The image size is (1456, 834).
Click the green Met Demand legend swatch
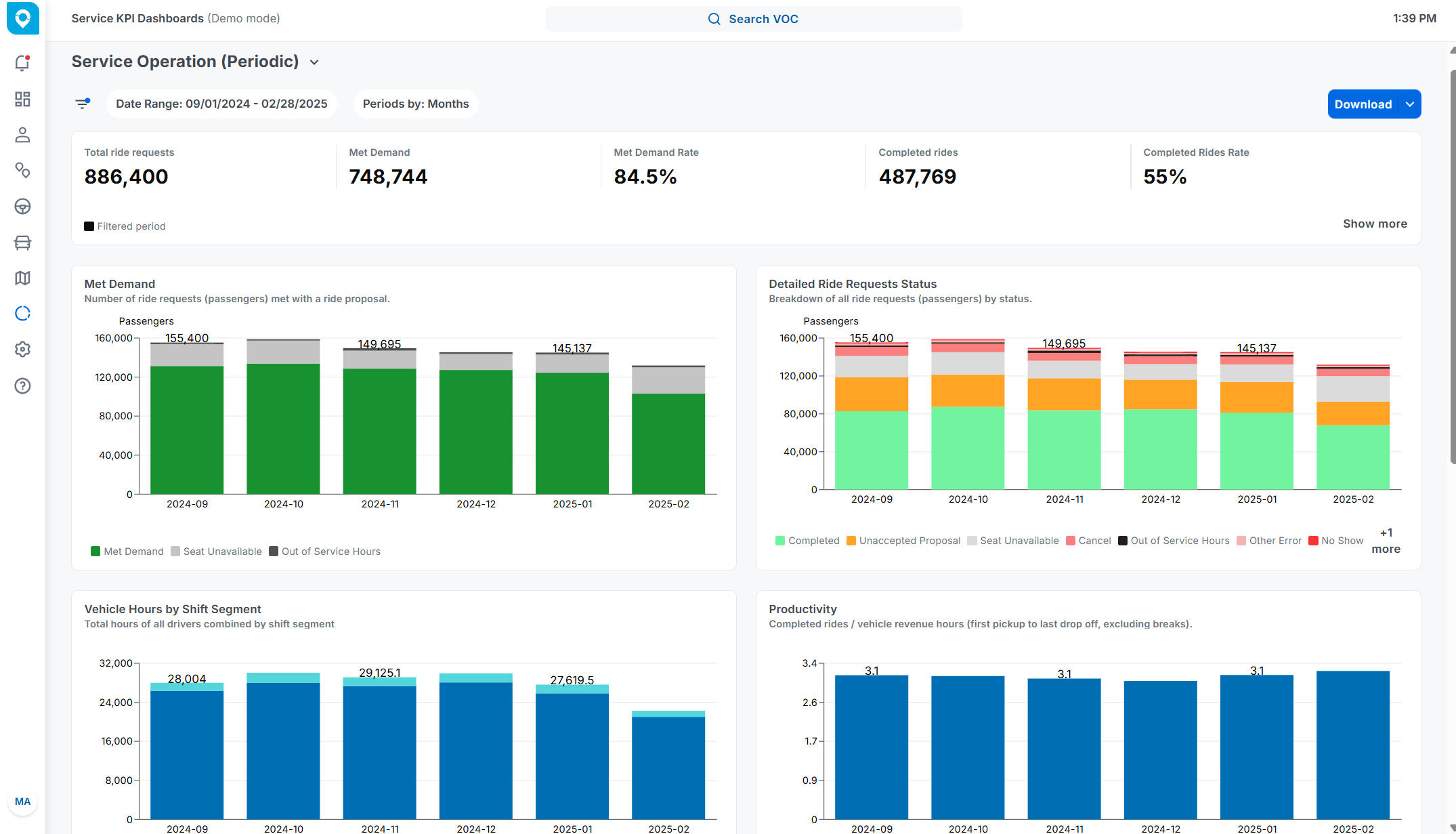coord(95,551)
